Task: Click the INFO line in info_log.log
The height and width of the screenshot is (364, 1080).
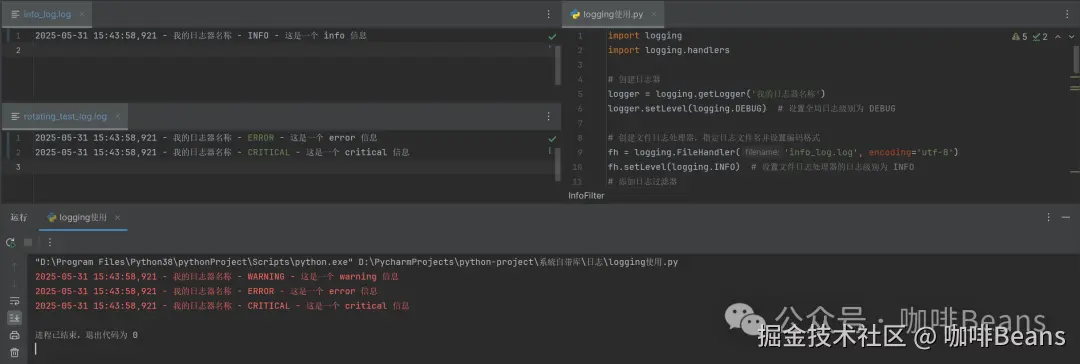Action: click(x=201, y=36)
